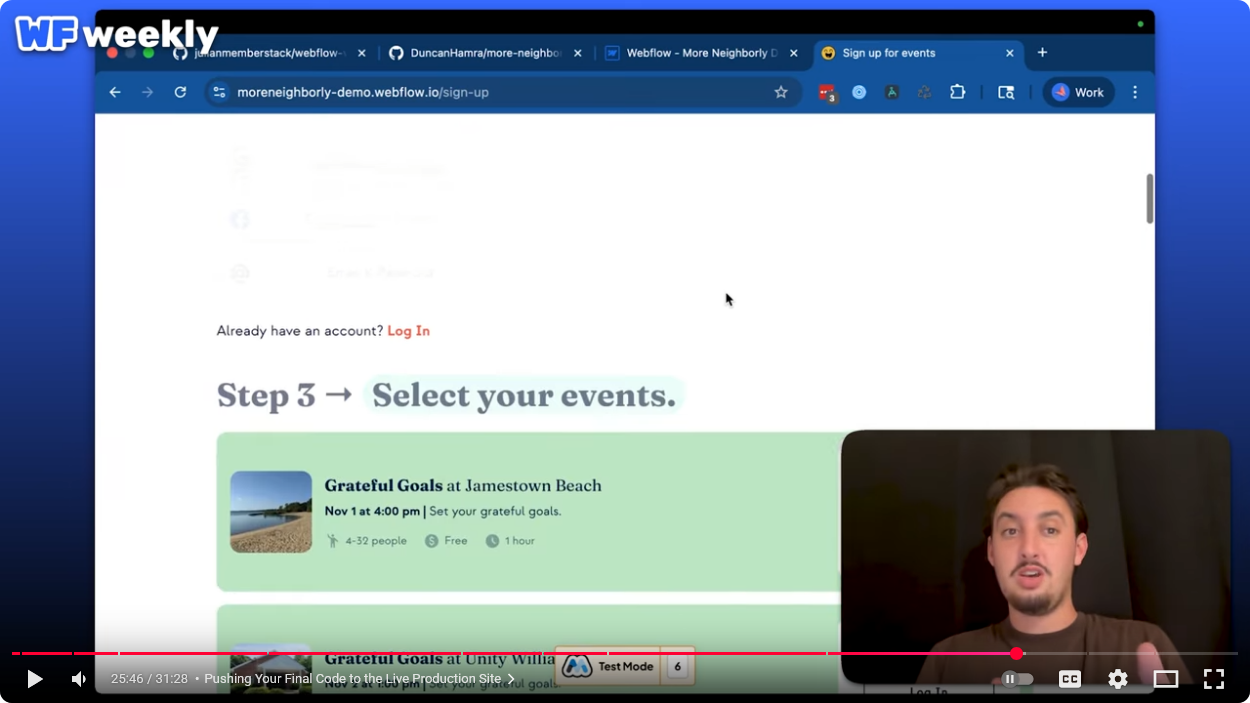The image size is (1250, 703).
Task: Enter fullscreen mode
Action: (x=1214, y=679)
